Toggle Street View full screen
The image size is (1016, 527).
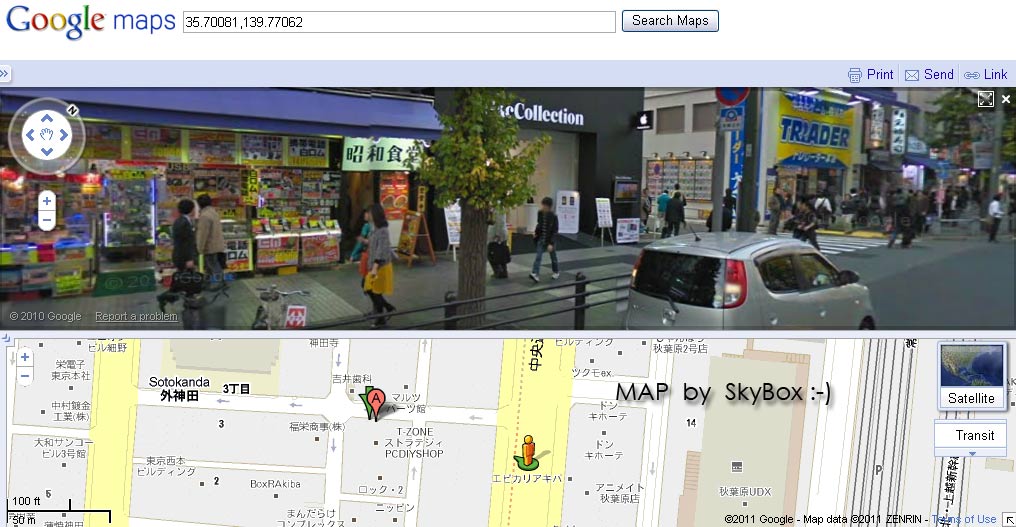[x=986, y=99]
